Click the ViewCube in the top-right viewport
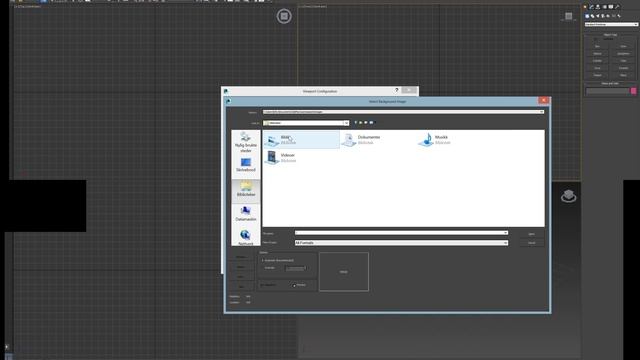 [x=569, y=16]
